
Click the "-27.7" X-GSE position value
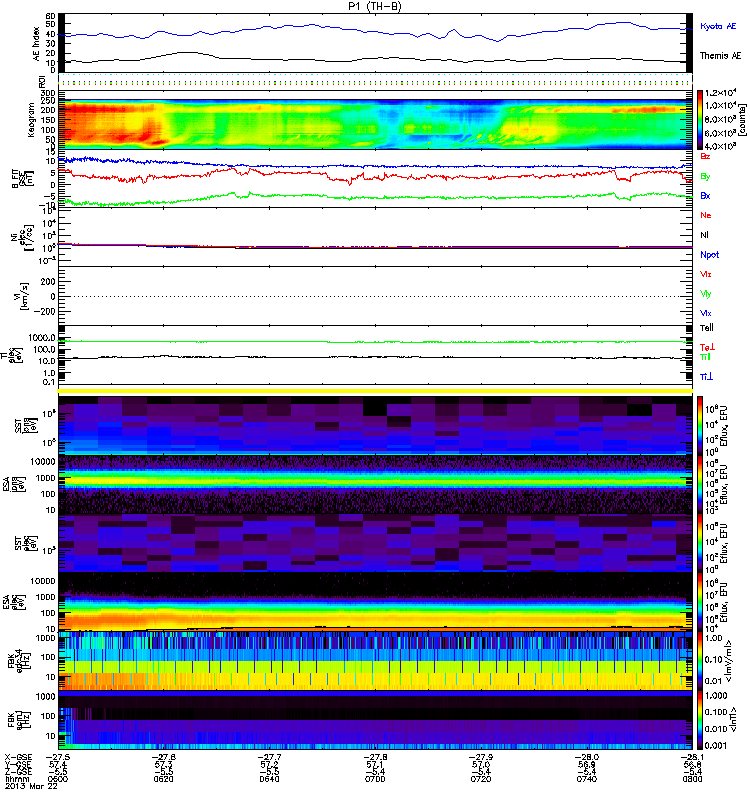(x=269, y=758)
